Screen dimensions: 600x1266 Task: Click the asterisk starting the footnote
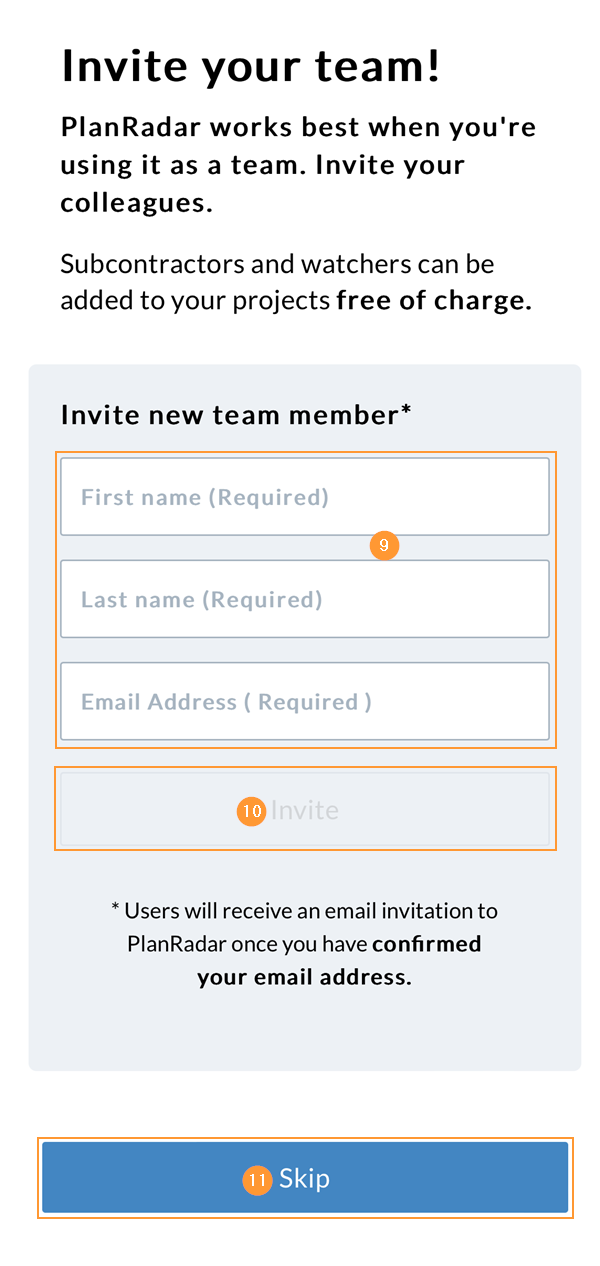point(115,911)
